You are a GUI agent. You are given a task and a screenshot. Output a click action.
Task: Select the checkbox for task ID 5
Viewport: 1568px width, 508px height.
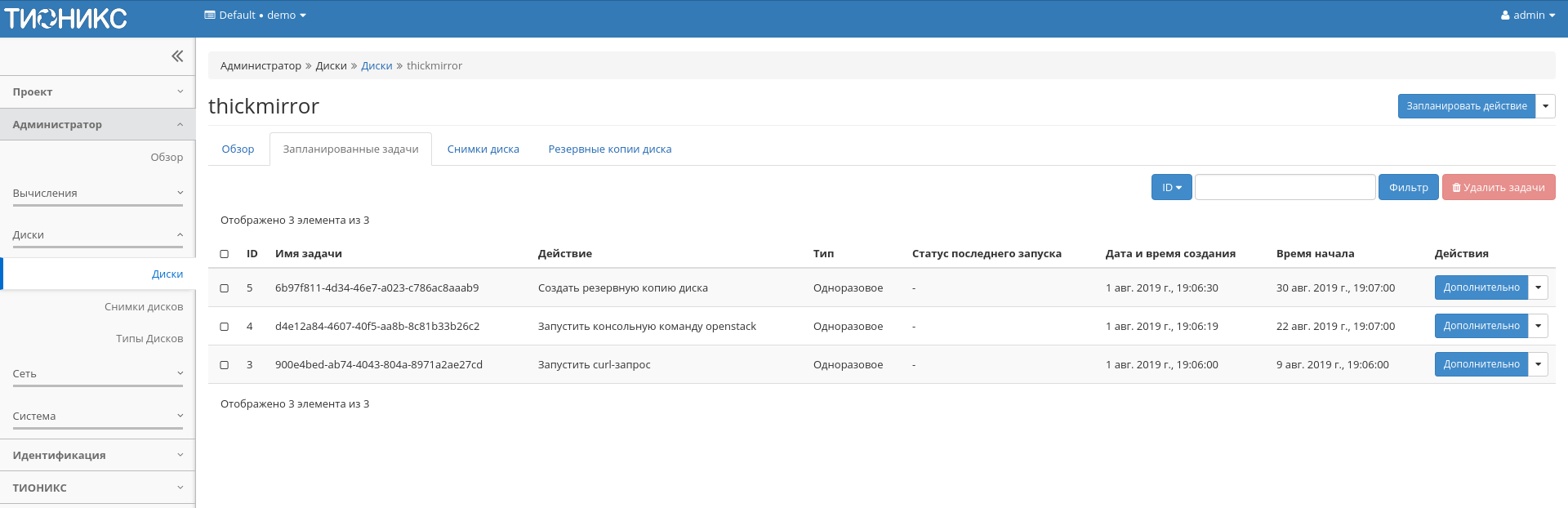[x=225, y=288]
